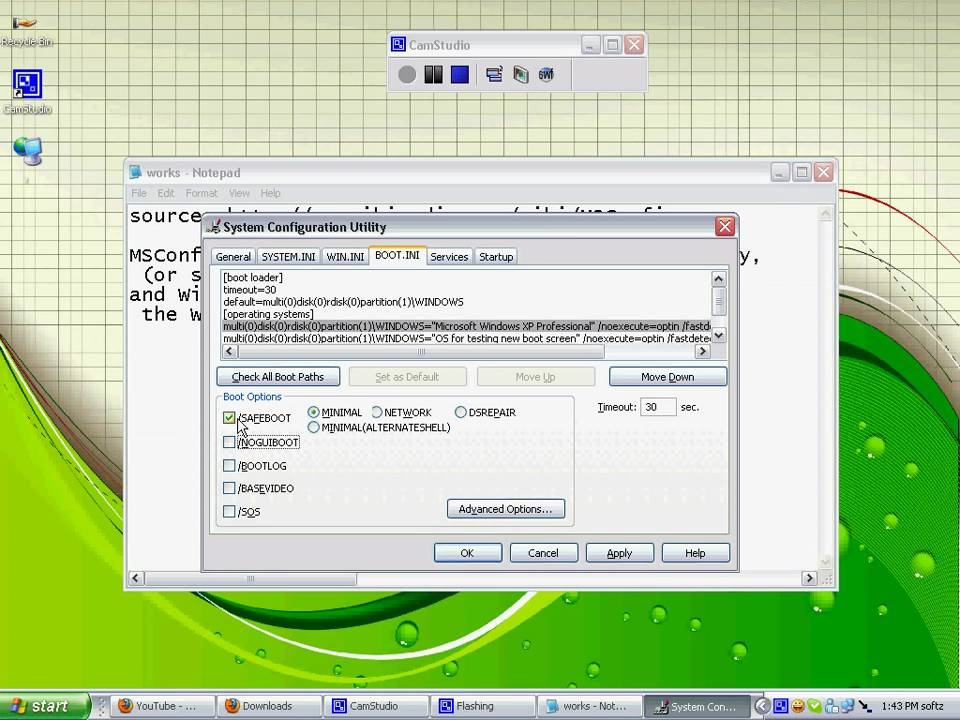Click Notepad horizontal scroll left arrow
This screenshot has width=960, height=720.
point(136,578)
